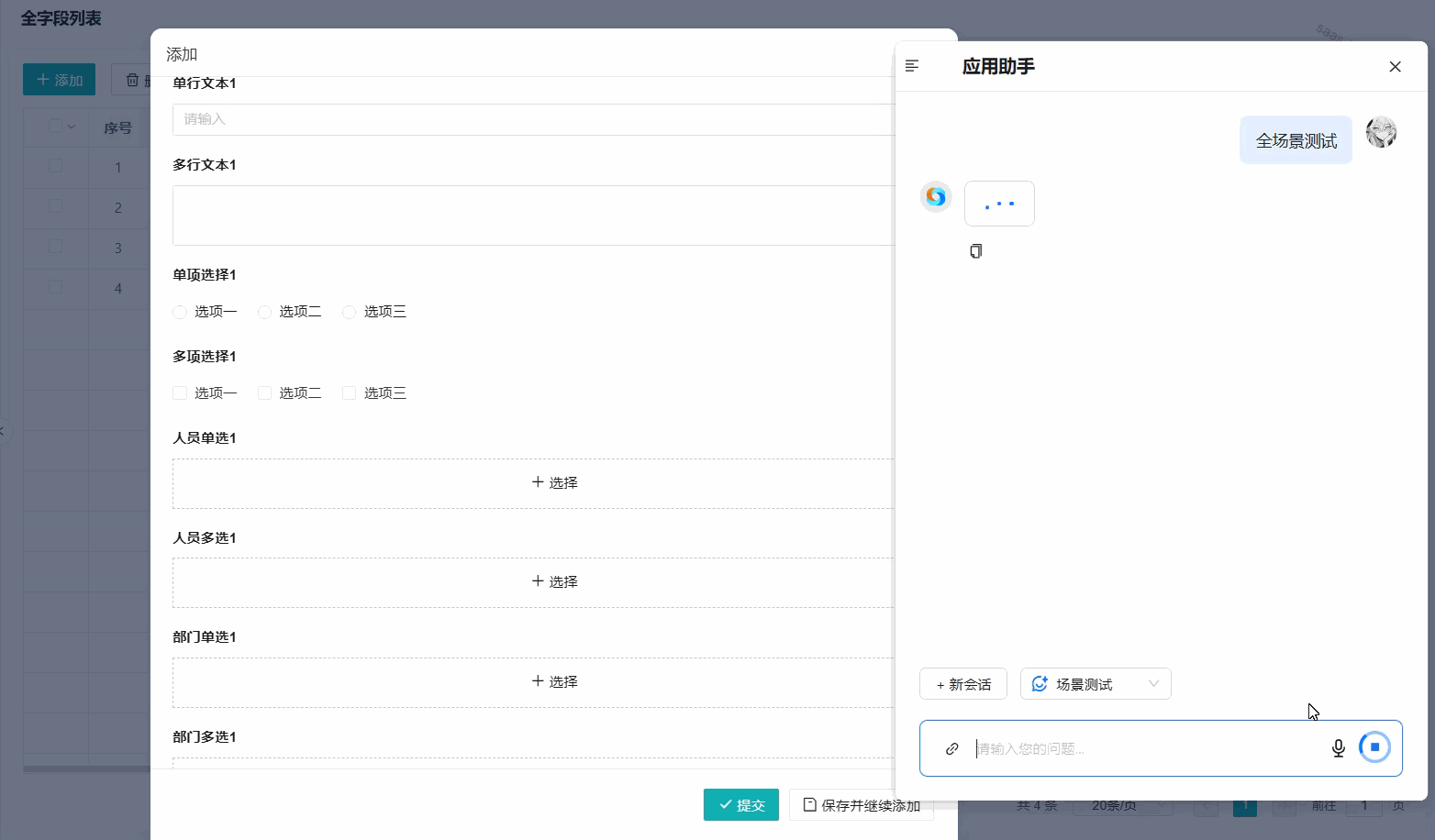1435x840 pixels.
Task: Expand the 场景测试 dropdown
Action: pyautogui.click(x=1153, y=683)
